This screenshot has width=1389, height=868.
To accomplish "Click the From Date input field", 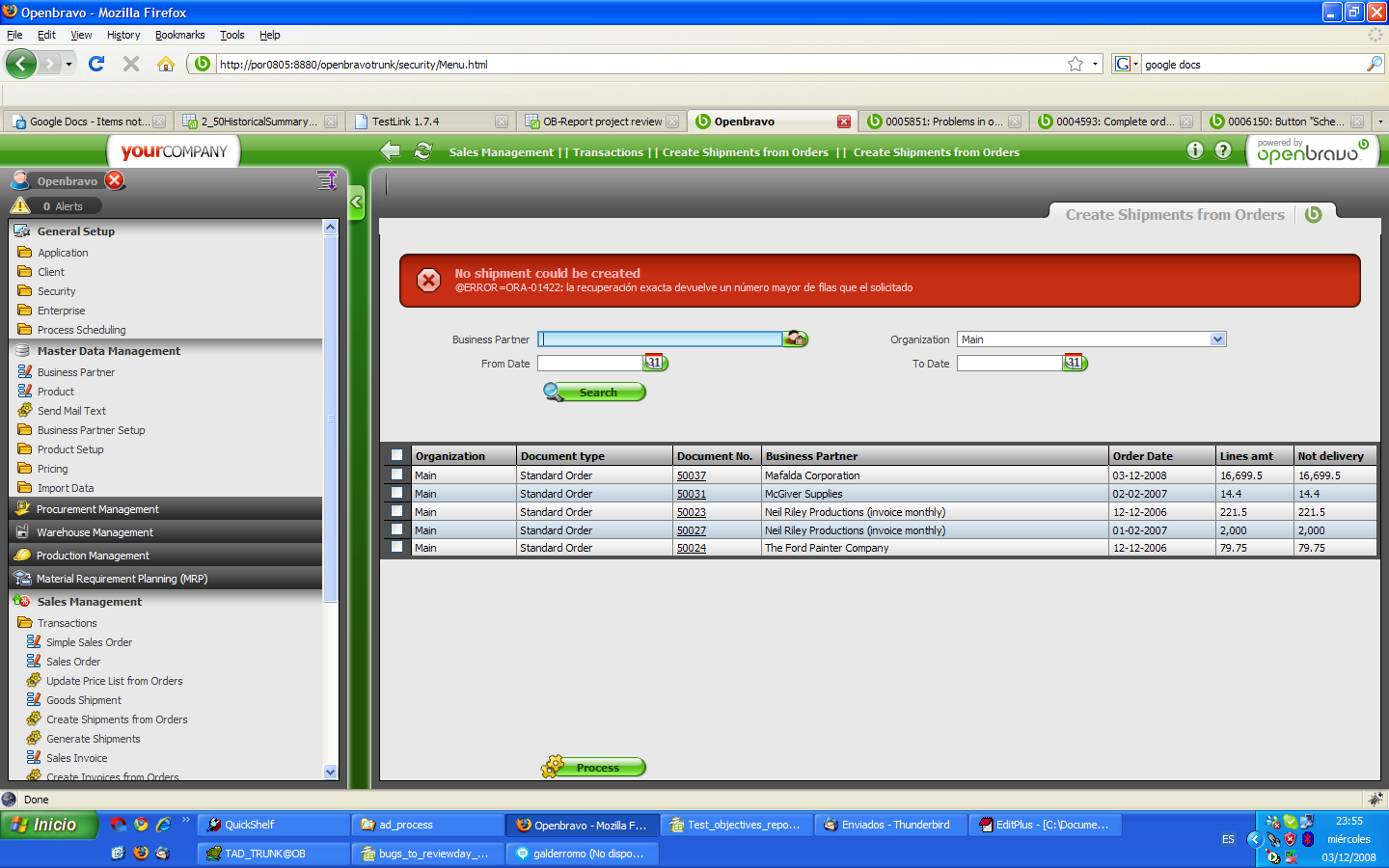I will point(590,363).
